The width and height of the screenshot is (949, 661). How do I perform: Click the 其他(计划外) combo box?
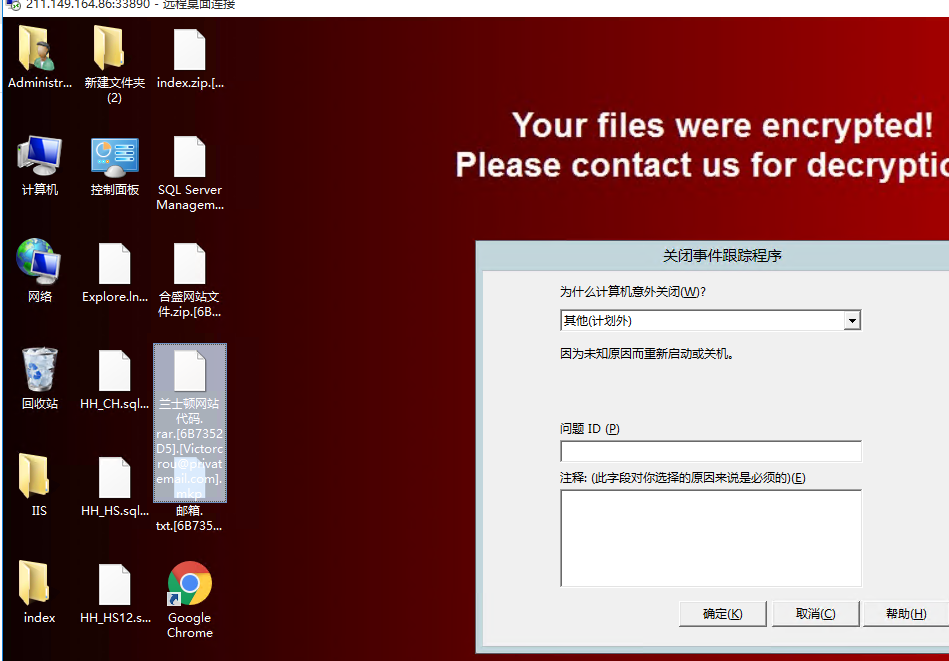711,320
